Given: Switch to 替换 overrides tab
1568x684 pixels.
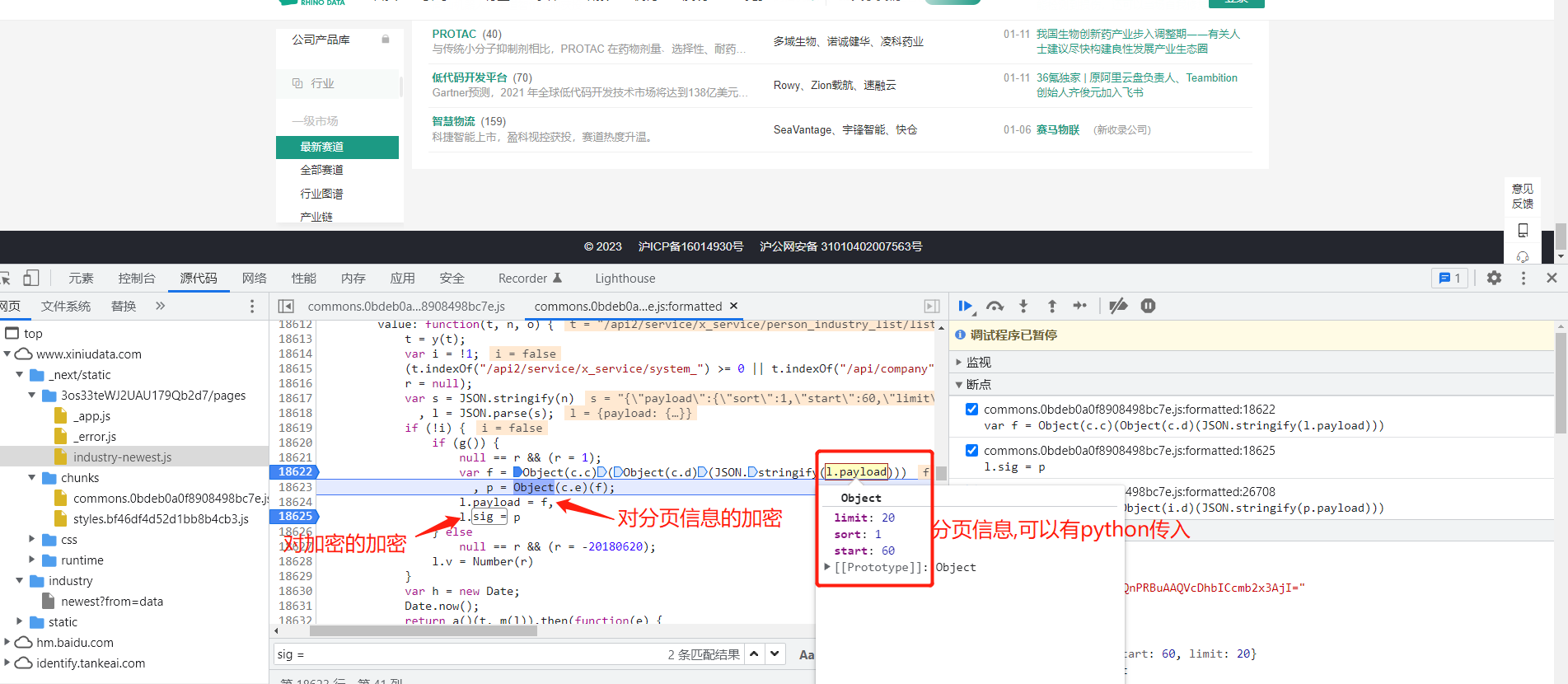Looking at the screenshot, I should click(x=124, y=307).
